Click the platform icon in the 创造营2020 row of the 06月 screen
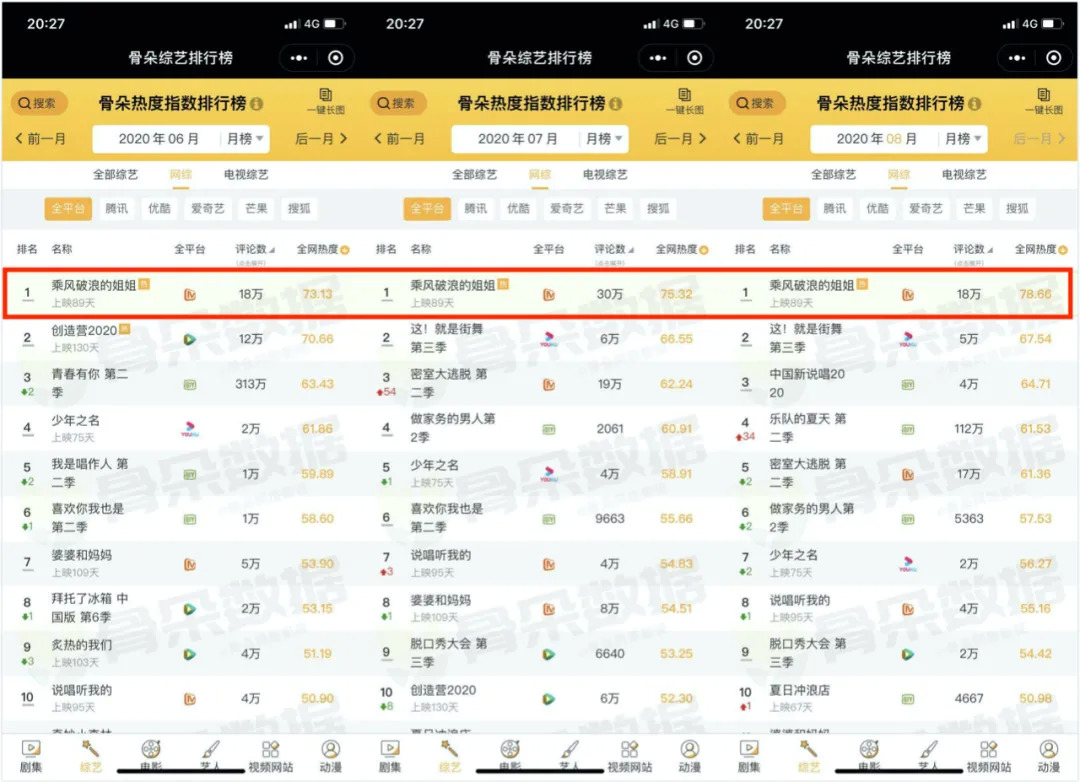1080x782 pixels. point(189,339)
